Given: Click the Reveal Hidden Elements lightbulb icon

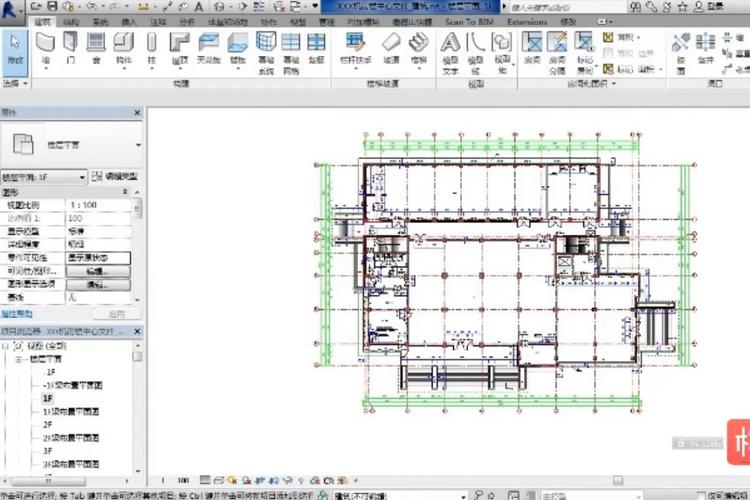Looking at the screenshot, I should [301, 480].
